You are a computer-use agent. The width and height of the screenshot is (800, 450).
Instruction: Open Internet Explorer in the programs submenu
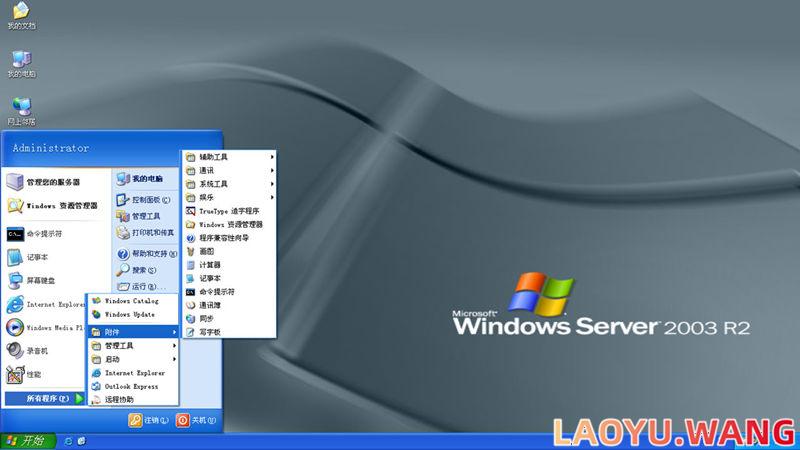[x=133, y=373]
